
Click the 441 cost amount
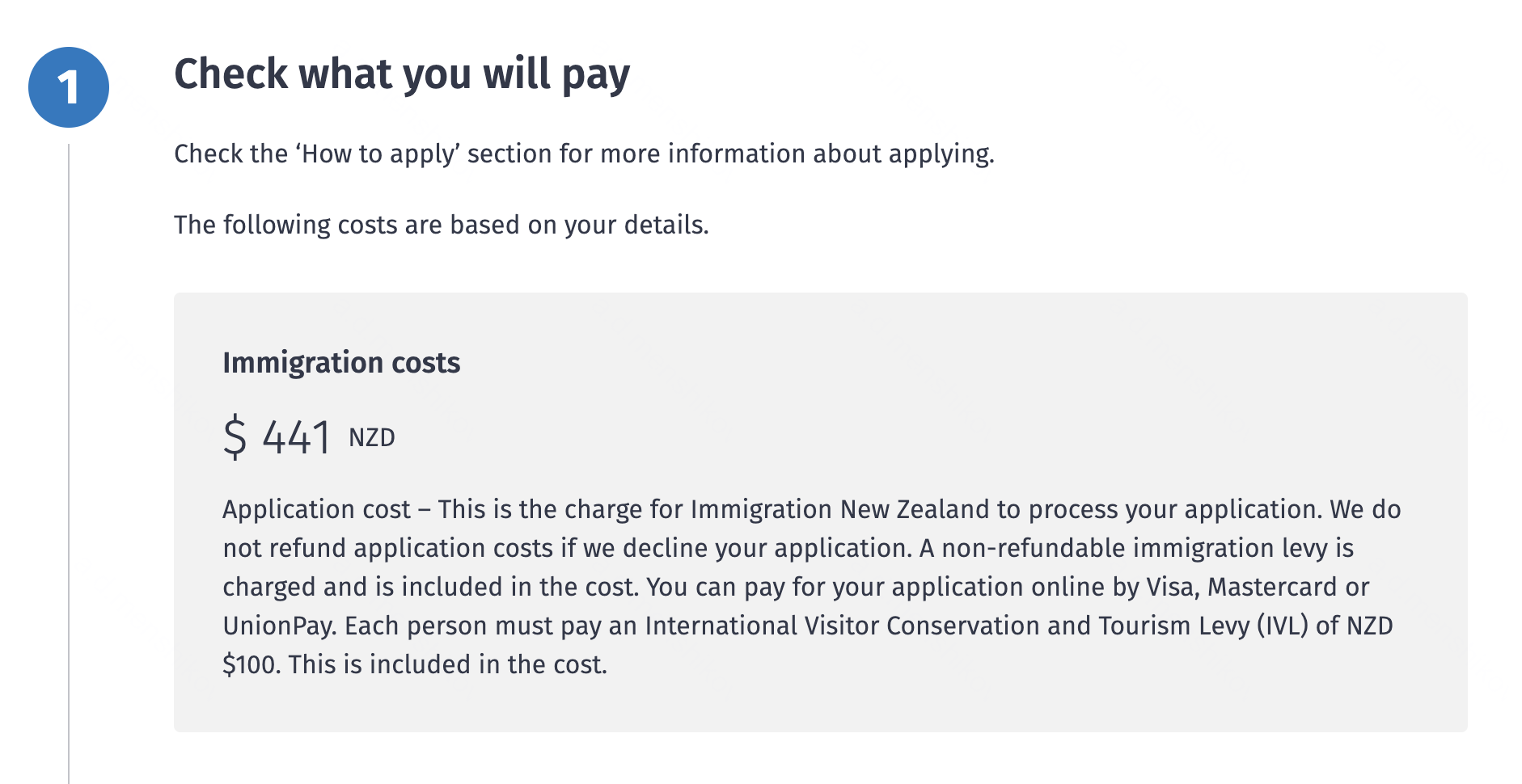296,438
